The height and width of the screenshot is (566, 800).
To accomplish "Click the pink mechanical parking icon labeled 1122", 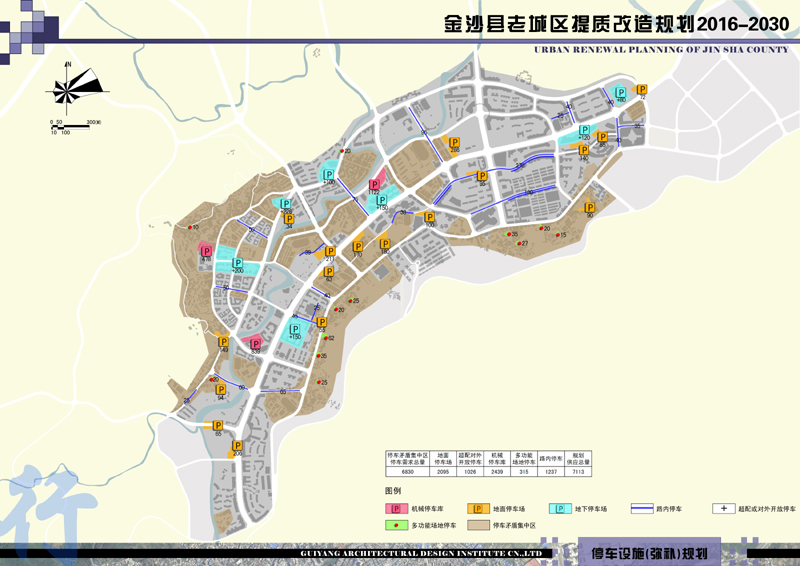I will click(x=376, y=185).
